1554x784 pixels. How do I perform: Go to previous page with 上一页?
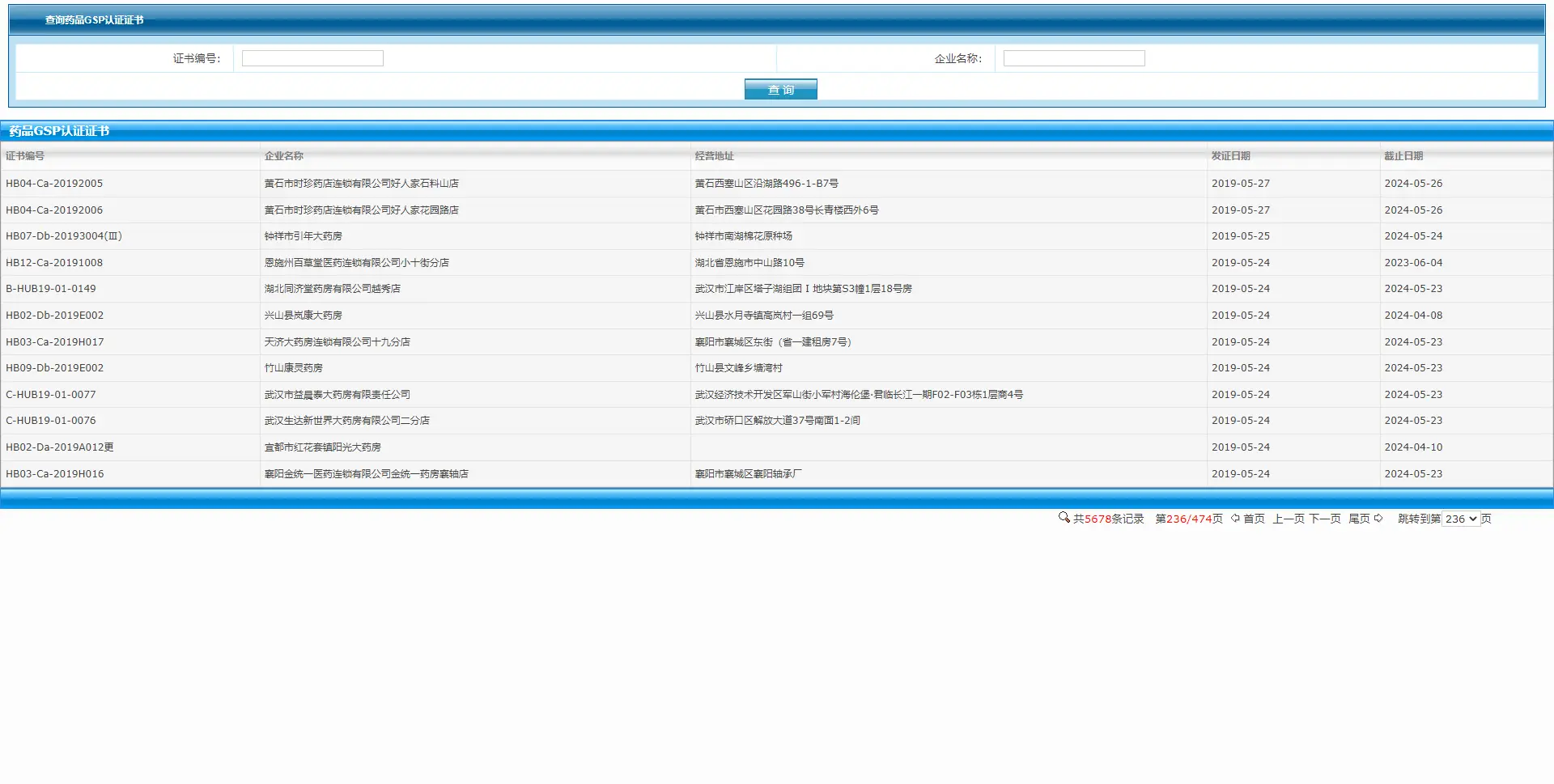point(1288,519)
